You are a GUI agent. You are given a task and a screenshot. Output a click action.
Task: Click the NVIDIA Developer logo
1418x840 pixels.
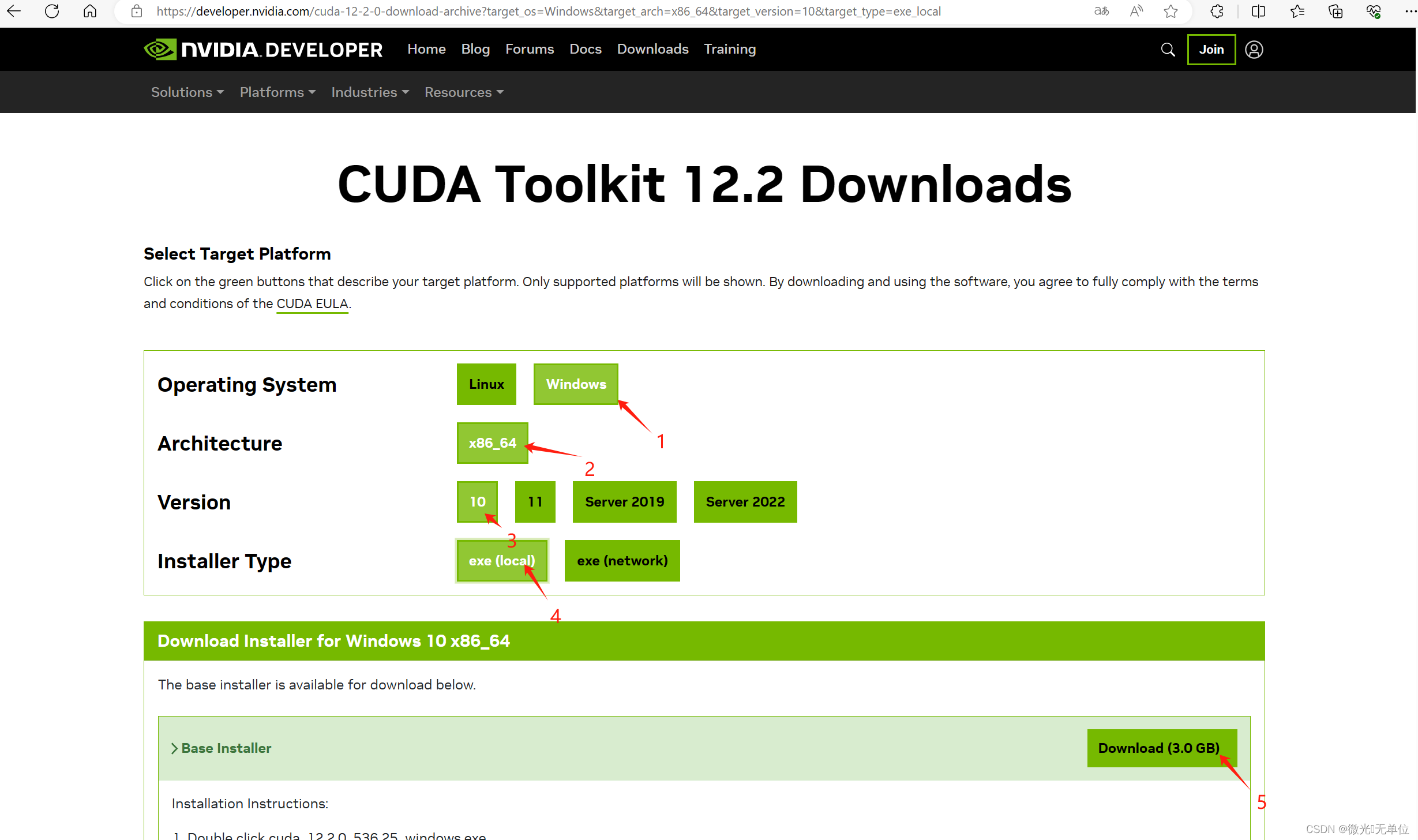coord(263,50)
